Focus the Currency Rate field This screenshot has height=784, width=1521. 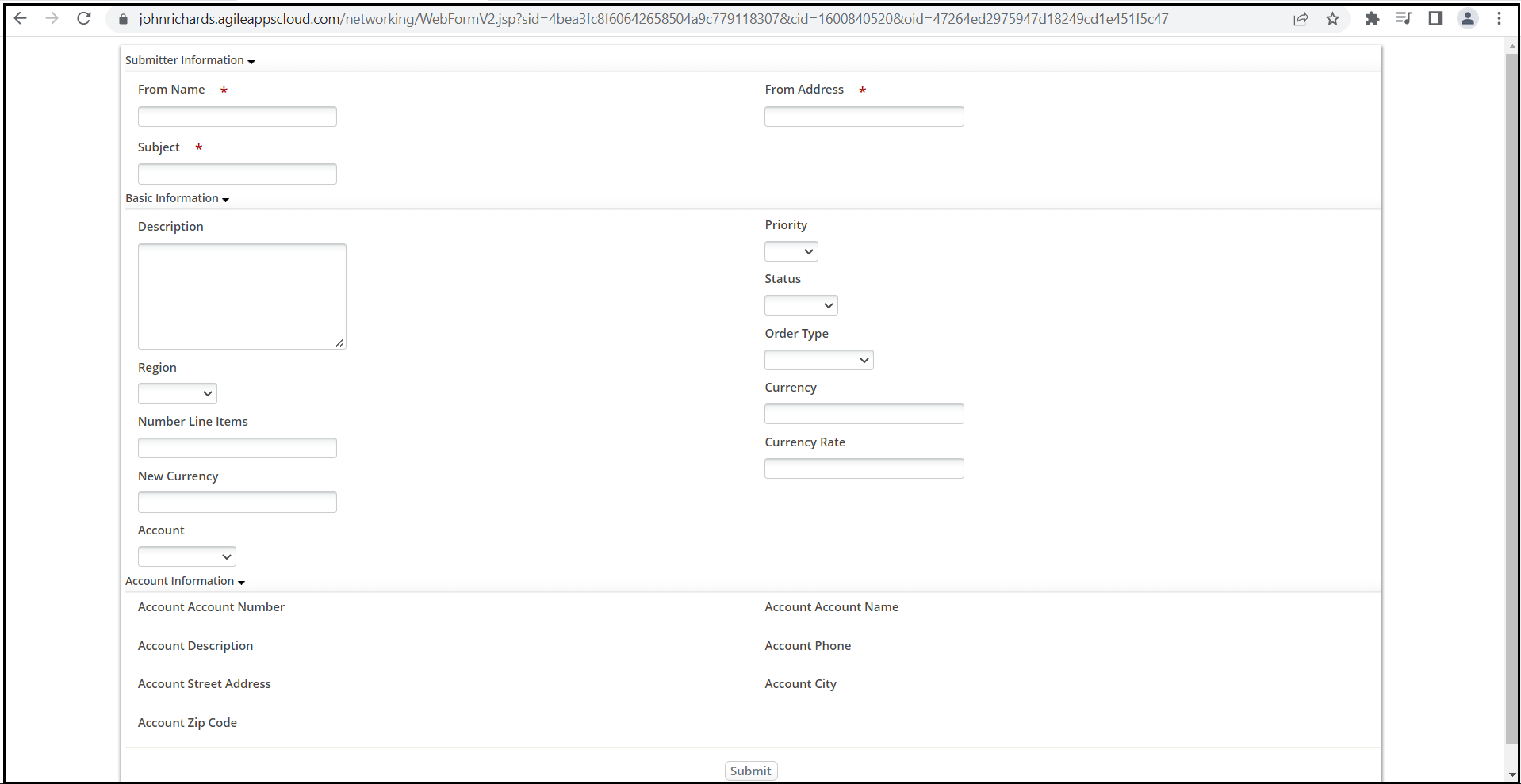click(x=864, y=468)
